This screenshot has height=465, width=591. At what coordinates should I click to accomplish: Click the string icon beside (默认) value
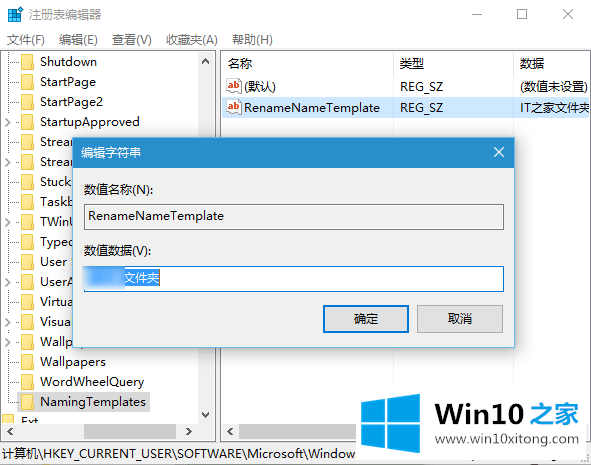pyautogui.click(x=234, y=86)
